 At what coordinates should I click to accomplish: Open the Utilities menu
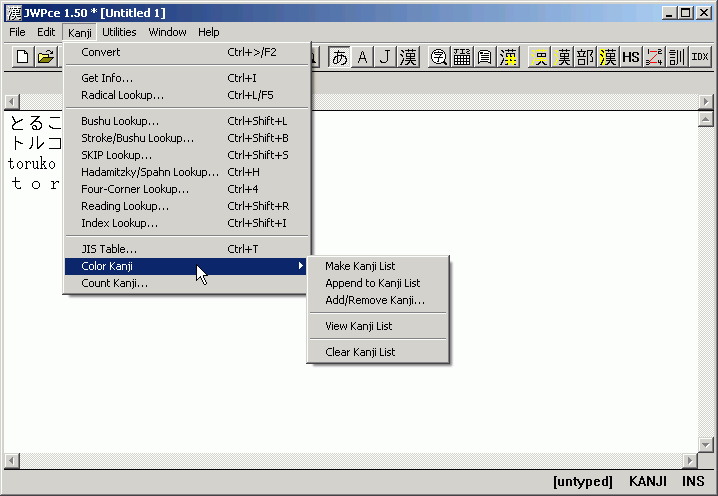(x=119, y=32)
